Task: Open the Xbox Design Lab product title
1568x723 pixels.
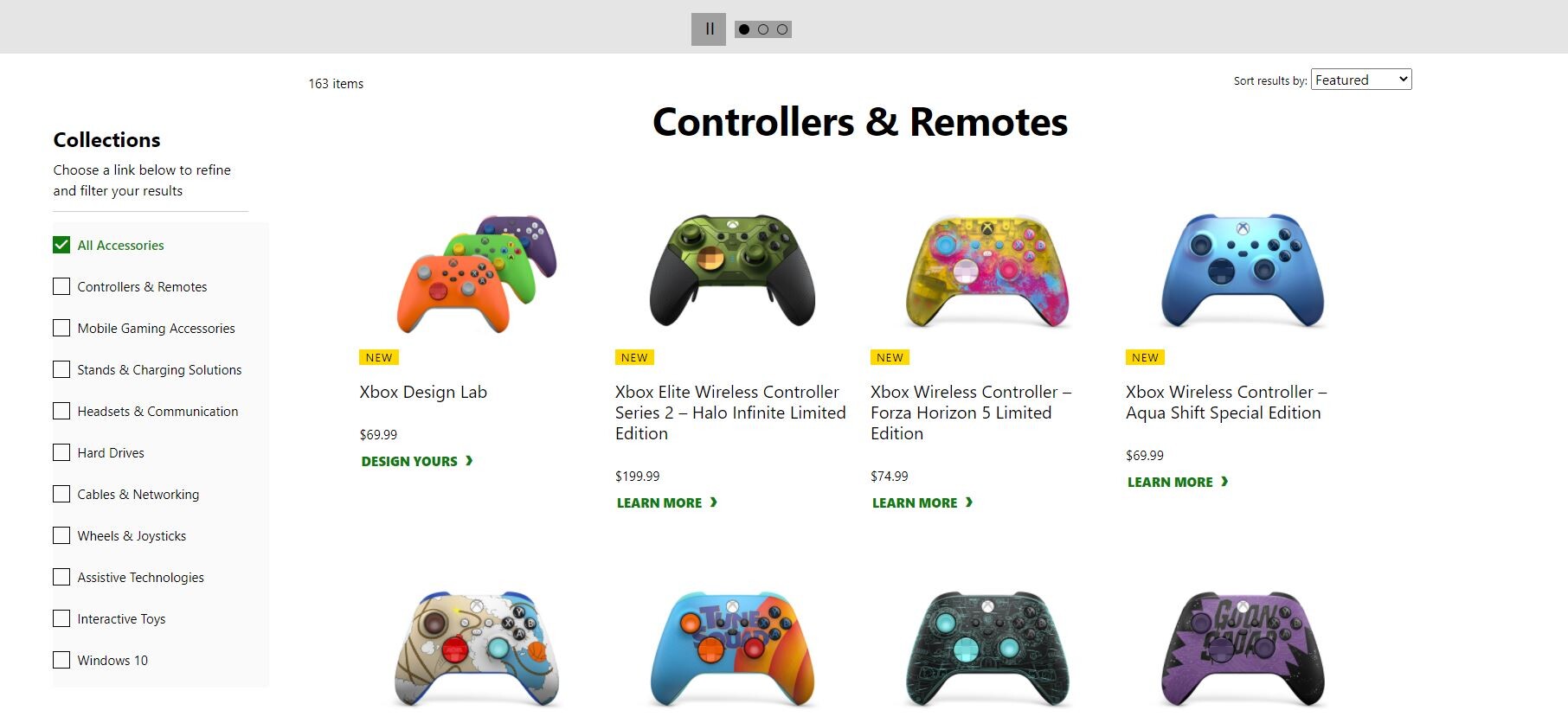Action: coord(423,392)
